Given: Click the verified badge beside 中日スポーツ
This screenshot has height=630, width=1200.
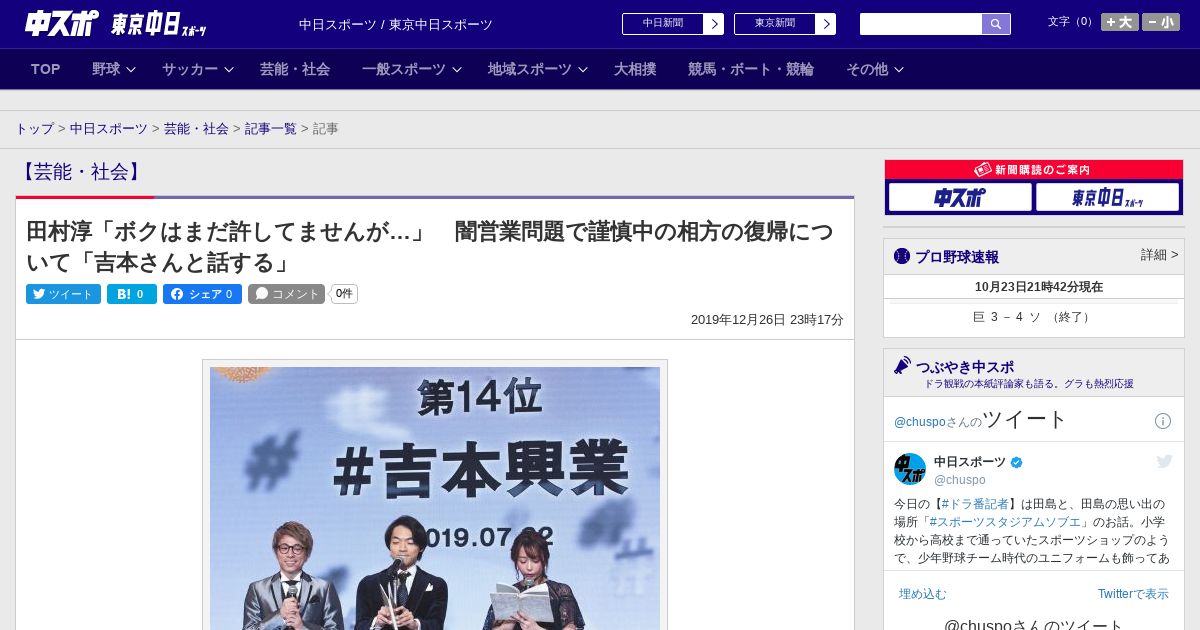Looking at the screenshot, I should click(1017, 462).
